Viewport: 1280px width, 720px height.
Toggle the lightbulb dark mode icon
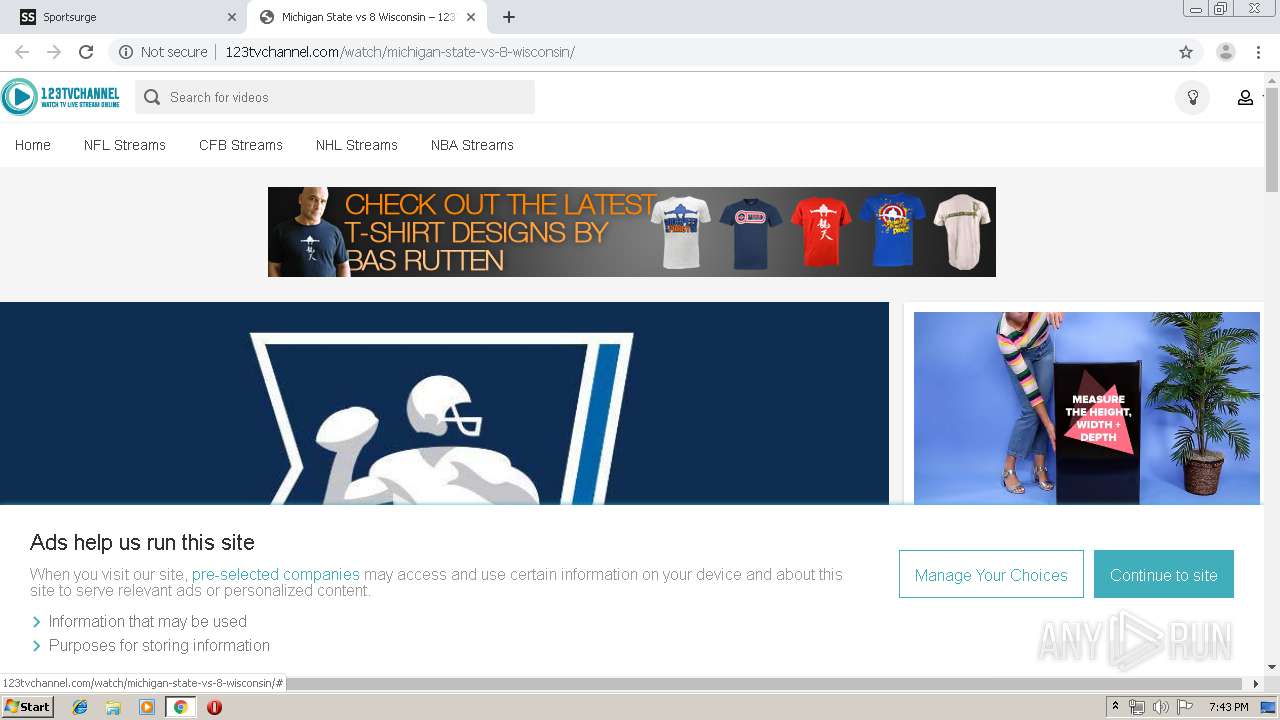pyautogui.click(x=1192, y=97)
